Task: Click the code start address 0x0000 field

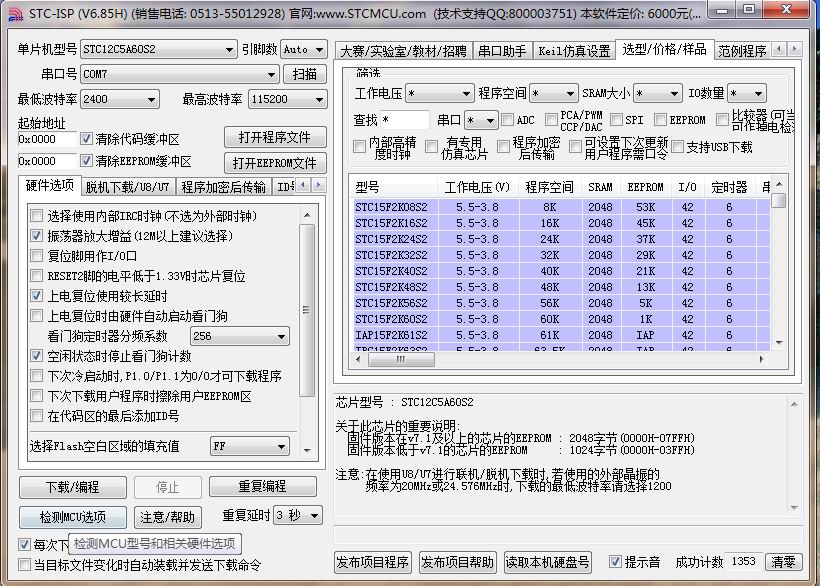Action: pyautogui.click(x=47, y=139)
